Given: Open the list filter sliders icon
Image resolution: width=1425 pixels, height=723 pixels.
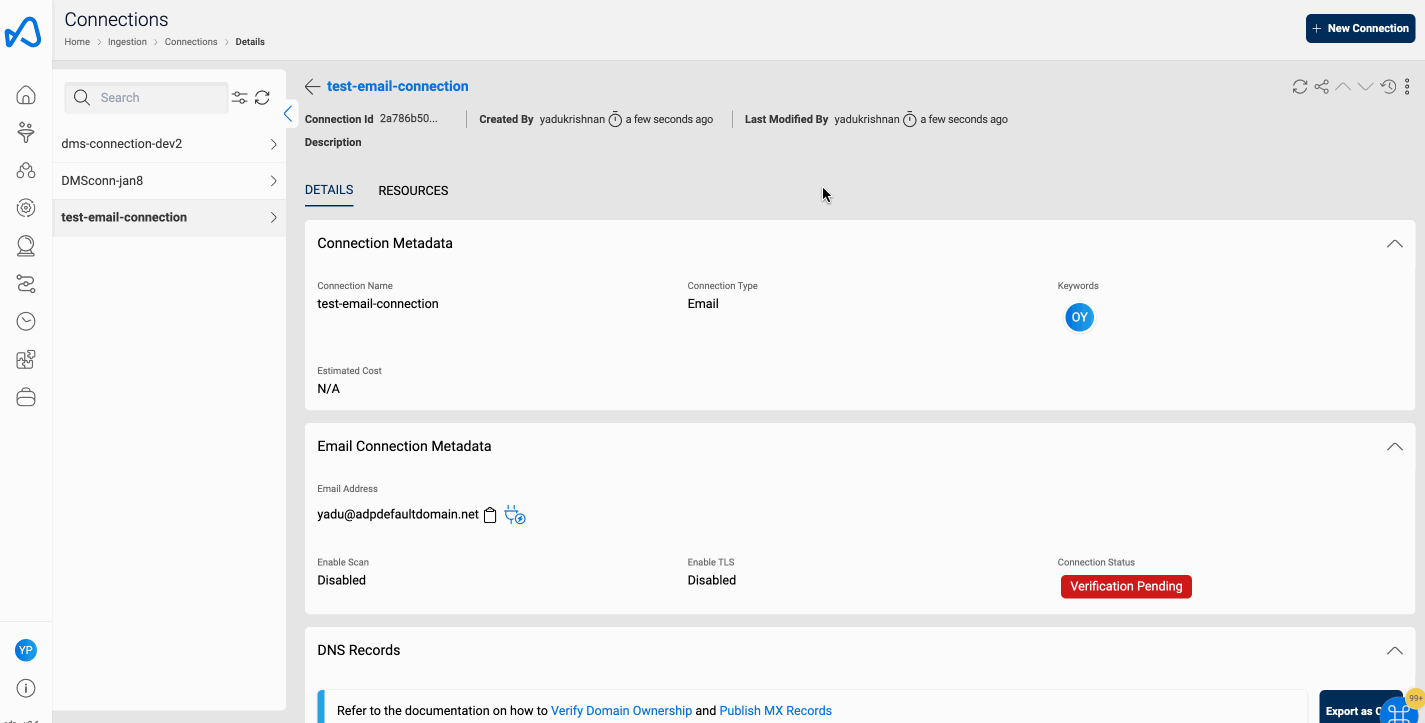Looking at the screenshot, I should (240, 97).
